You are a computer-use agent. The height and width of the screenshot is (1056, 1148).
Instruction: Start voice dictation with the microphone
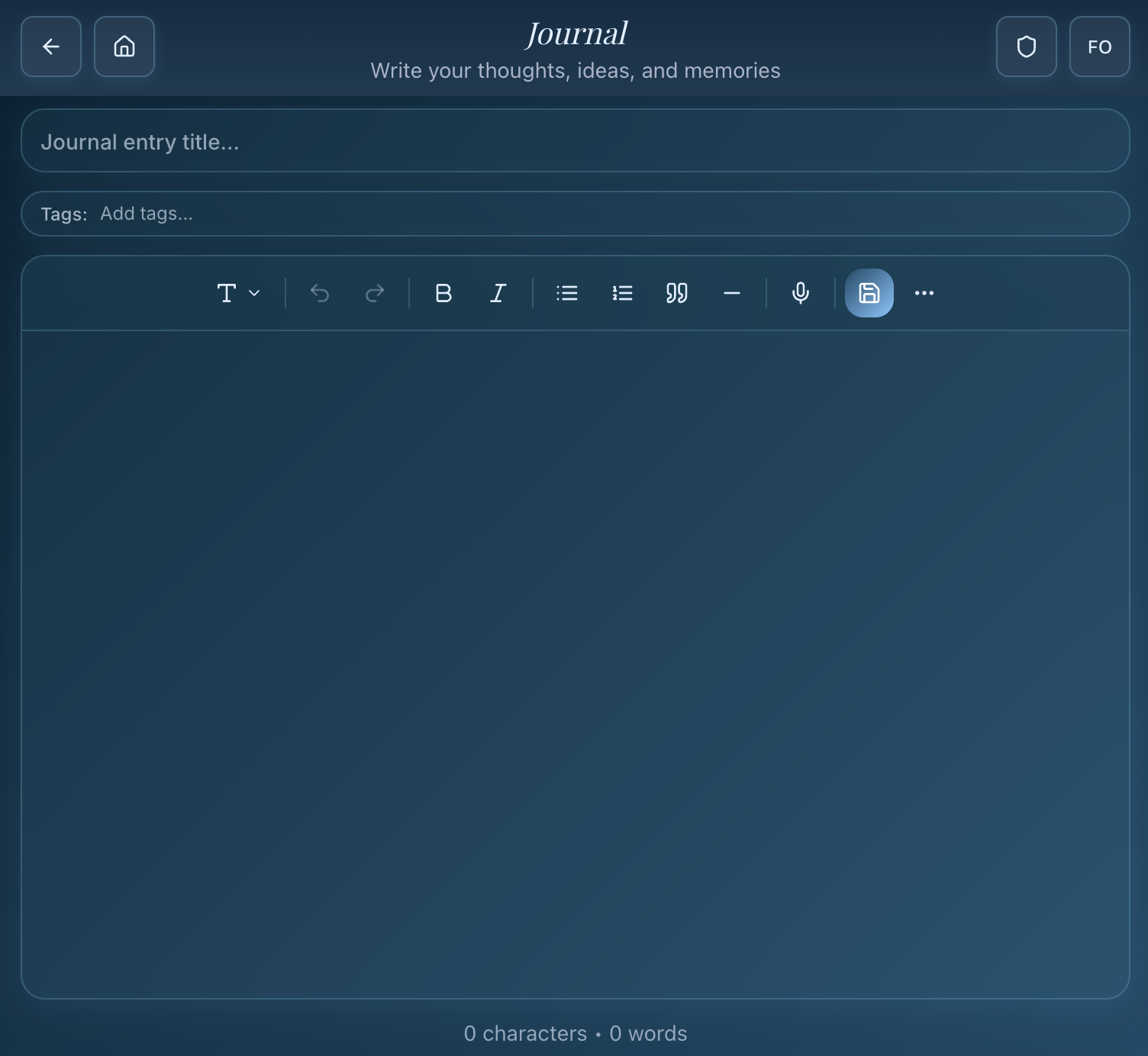[x=799, y=293]
